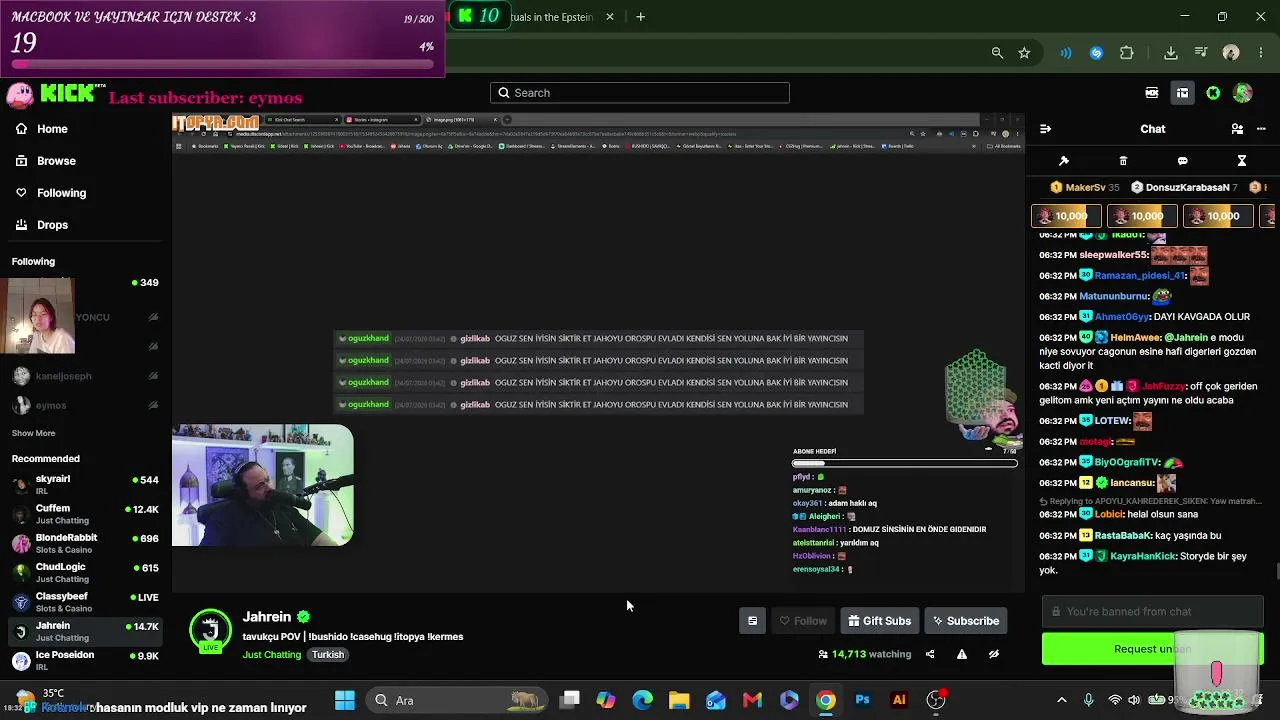Viewport: 1280px width, 720px height.
Task: Toggle the microphone tray icon
Action: pyautogui.click(x=1089, y=700)
